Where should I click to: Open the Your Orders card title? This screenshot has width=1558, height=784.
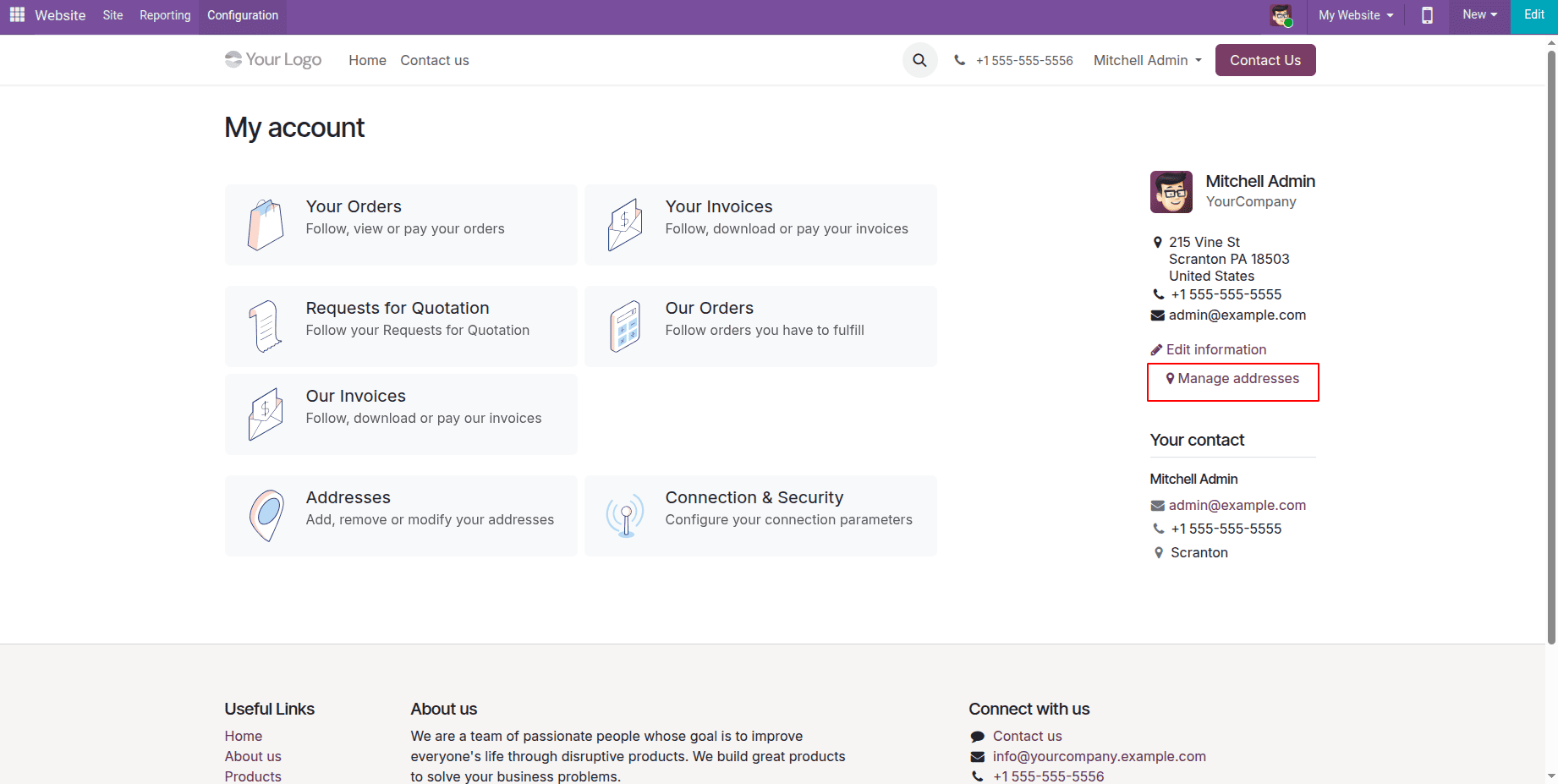(x=354, y=206)
